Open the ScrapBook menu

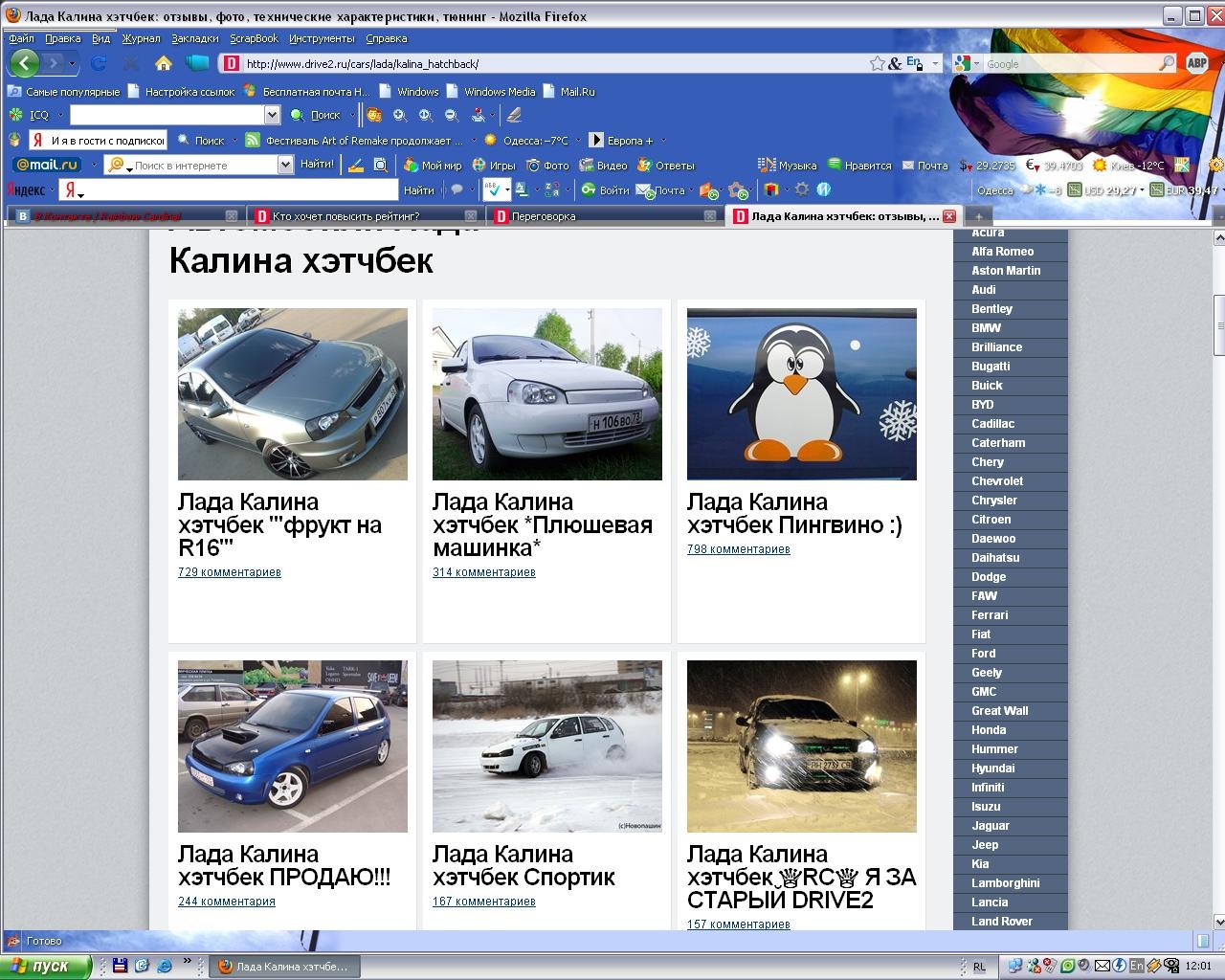click(x=254, y=38)
